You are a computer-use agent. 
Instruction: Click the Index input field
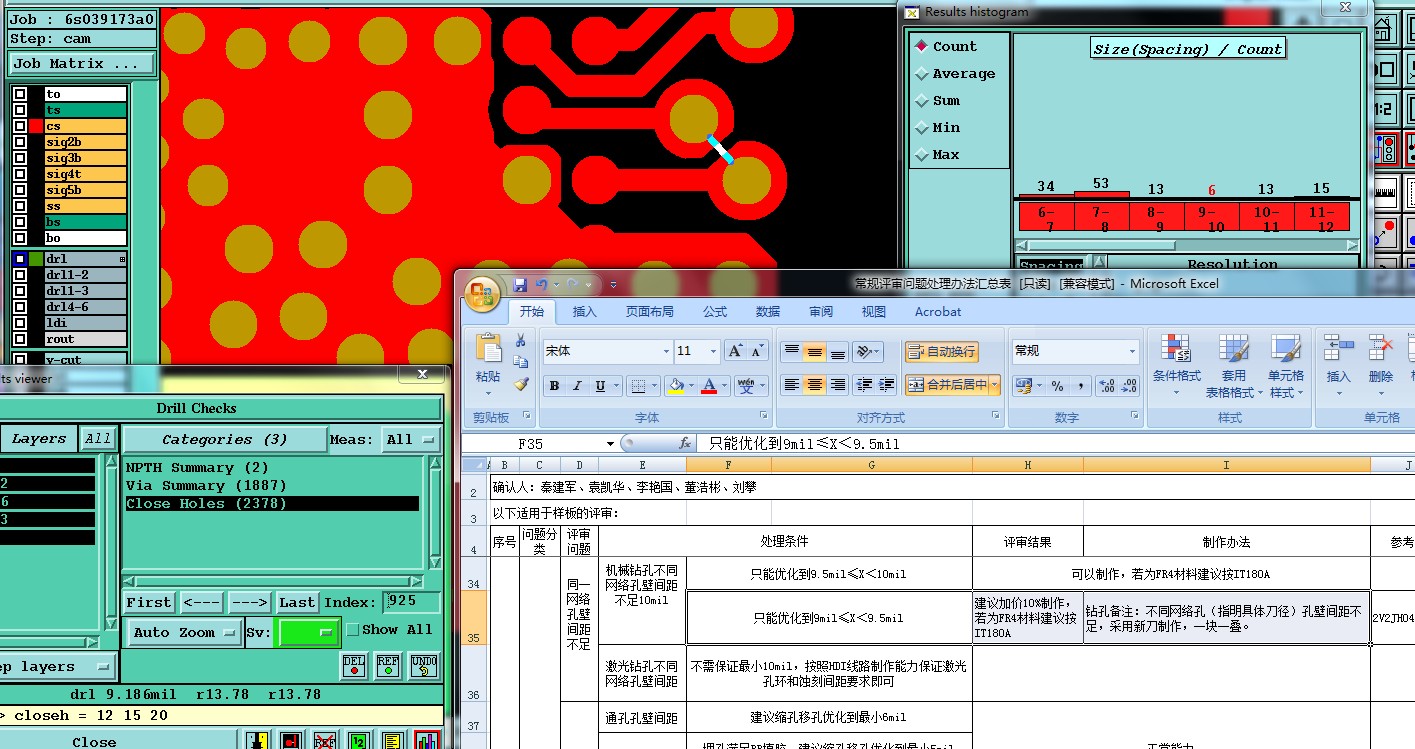coord(411,602)
